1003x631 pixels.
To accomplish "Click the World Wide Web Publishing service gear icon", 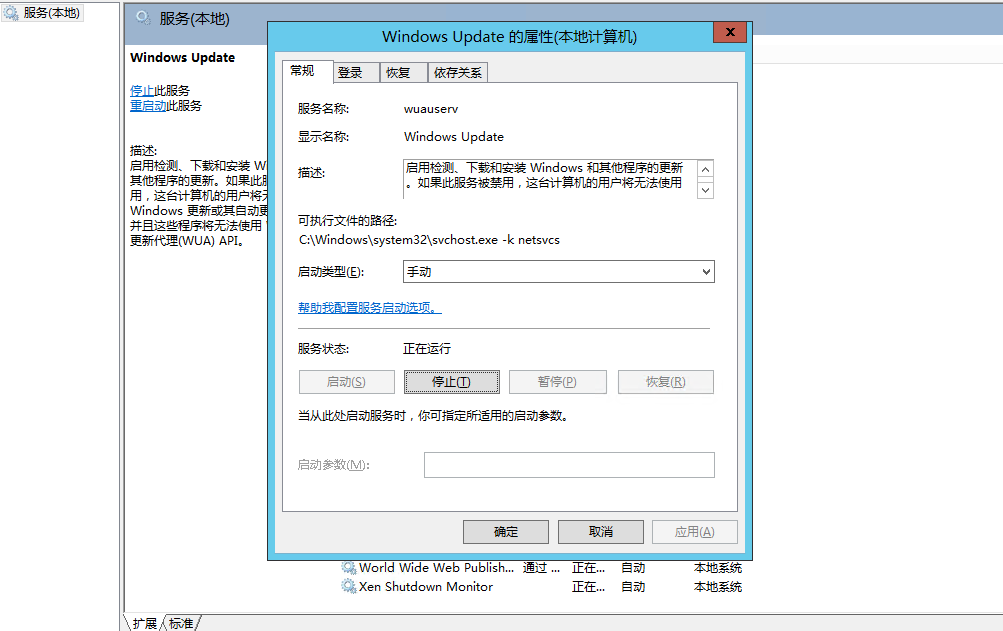I will coord(349,568).
